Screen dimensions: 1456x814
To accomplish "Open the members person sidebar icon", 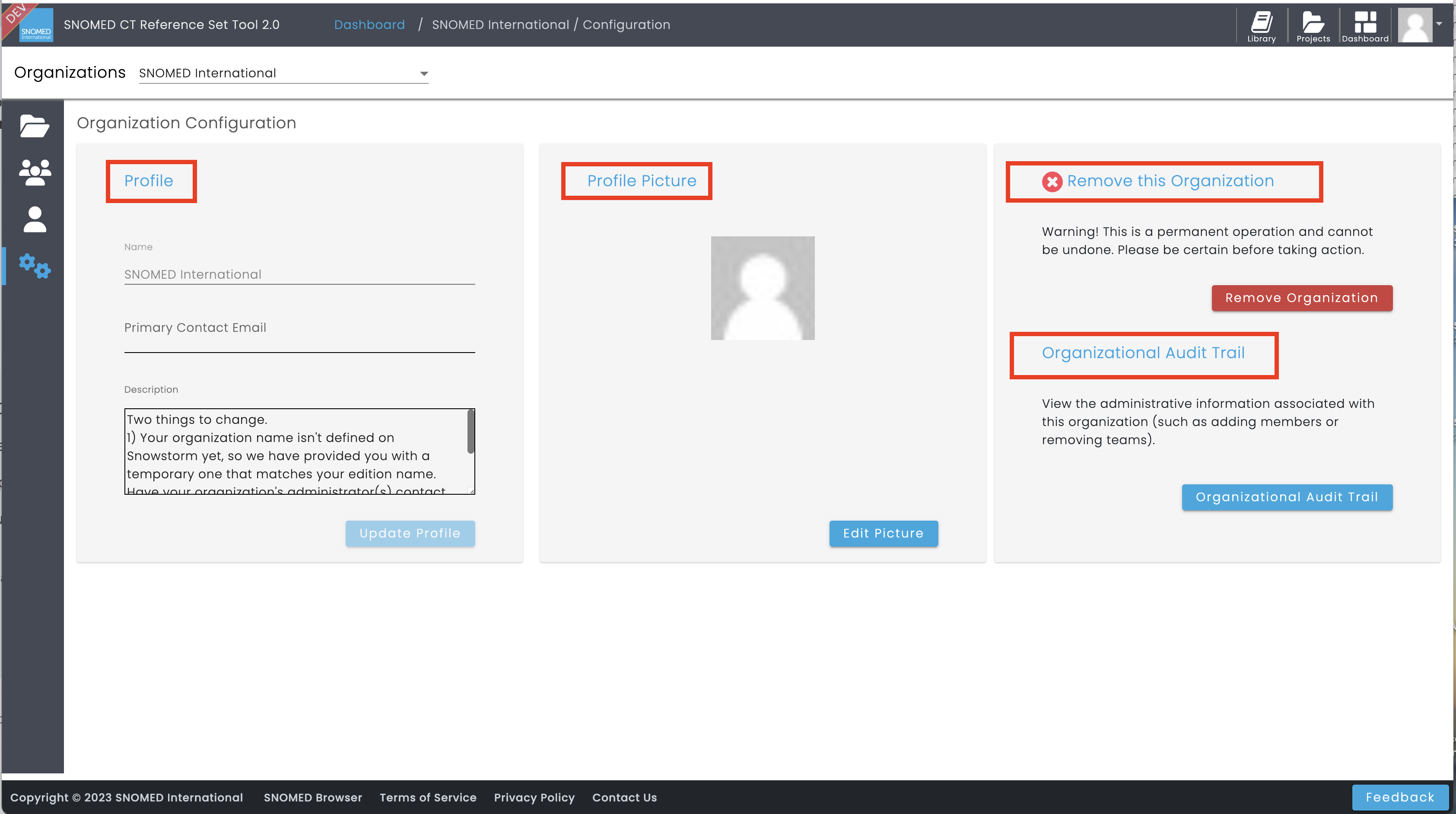I will [x=35, y=219].
